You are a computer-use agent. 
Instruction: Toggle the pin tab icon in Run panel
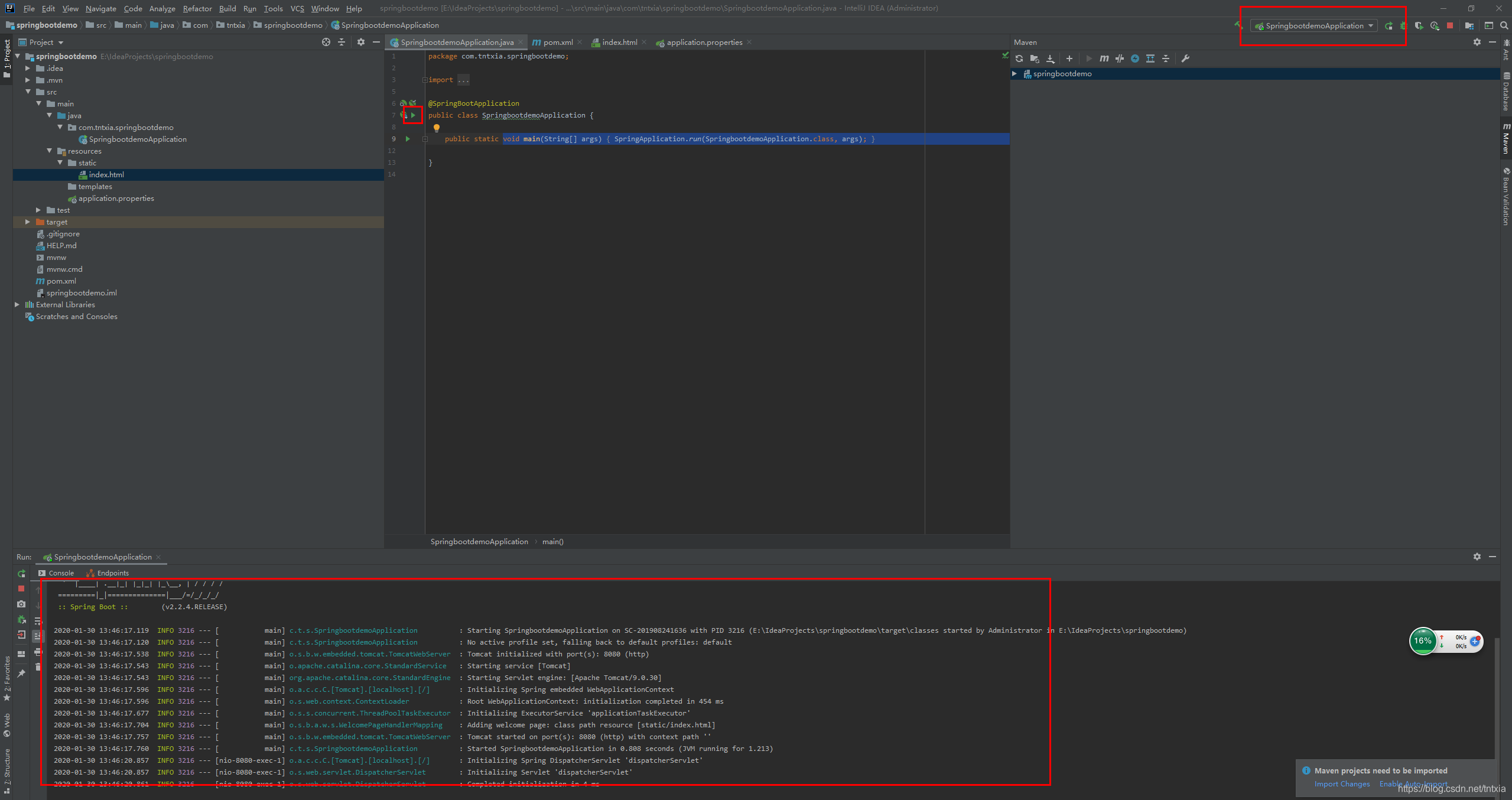tap(21, 674)
